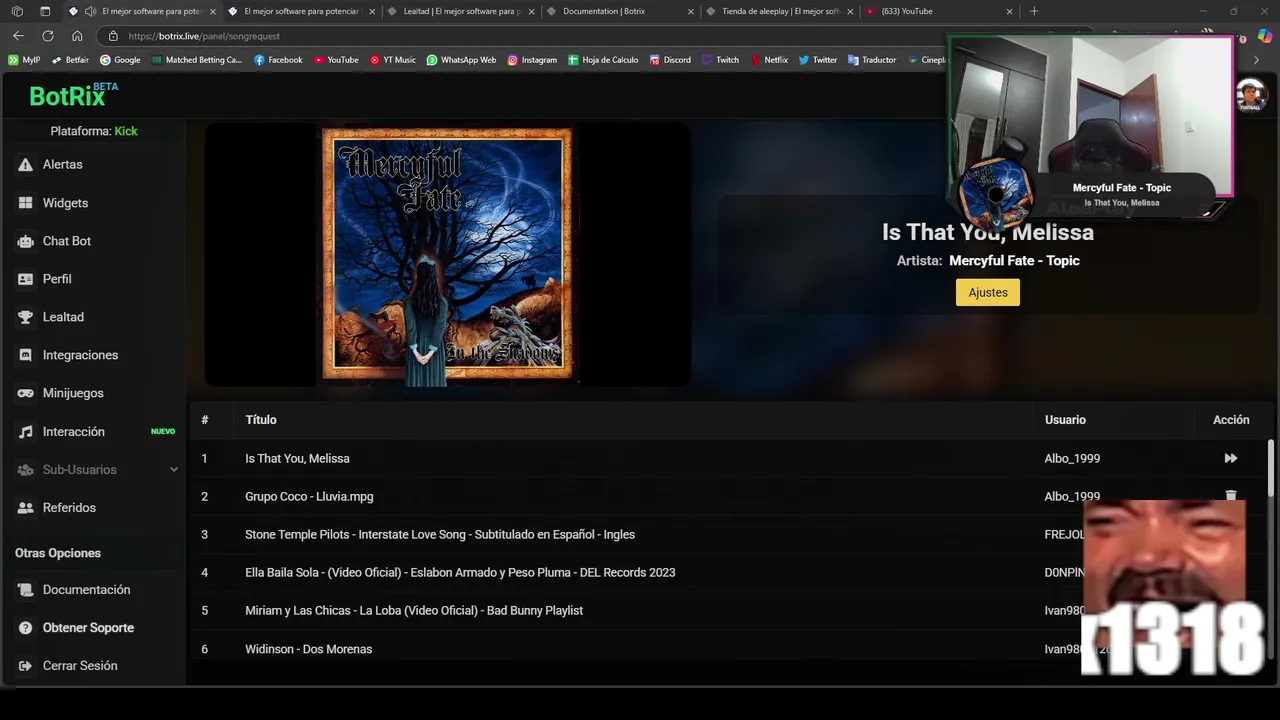
Task: Click the Cerrar Sesión exit icon
Action: (25, 666)
